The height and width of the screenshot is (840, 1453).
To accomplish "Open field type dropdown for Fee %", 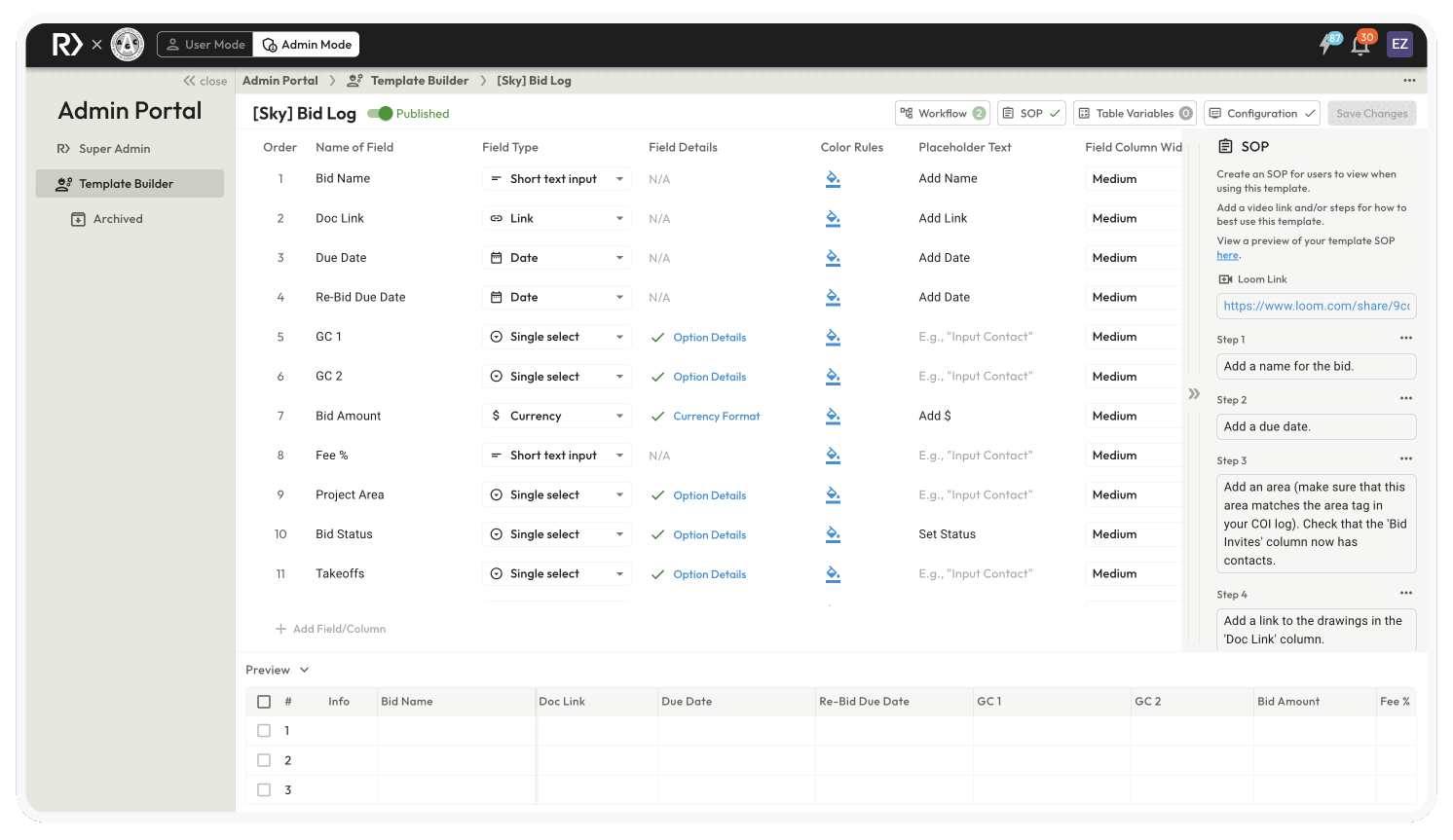I will coord(557,456).
